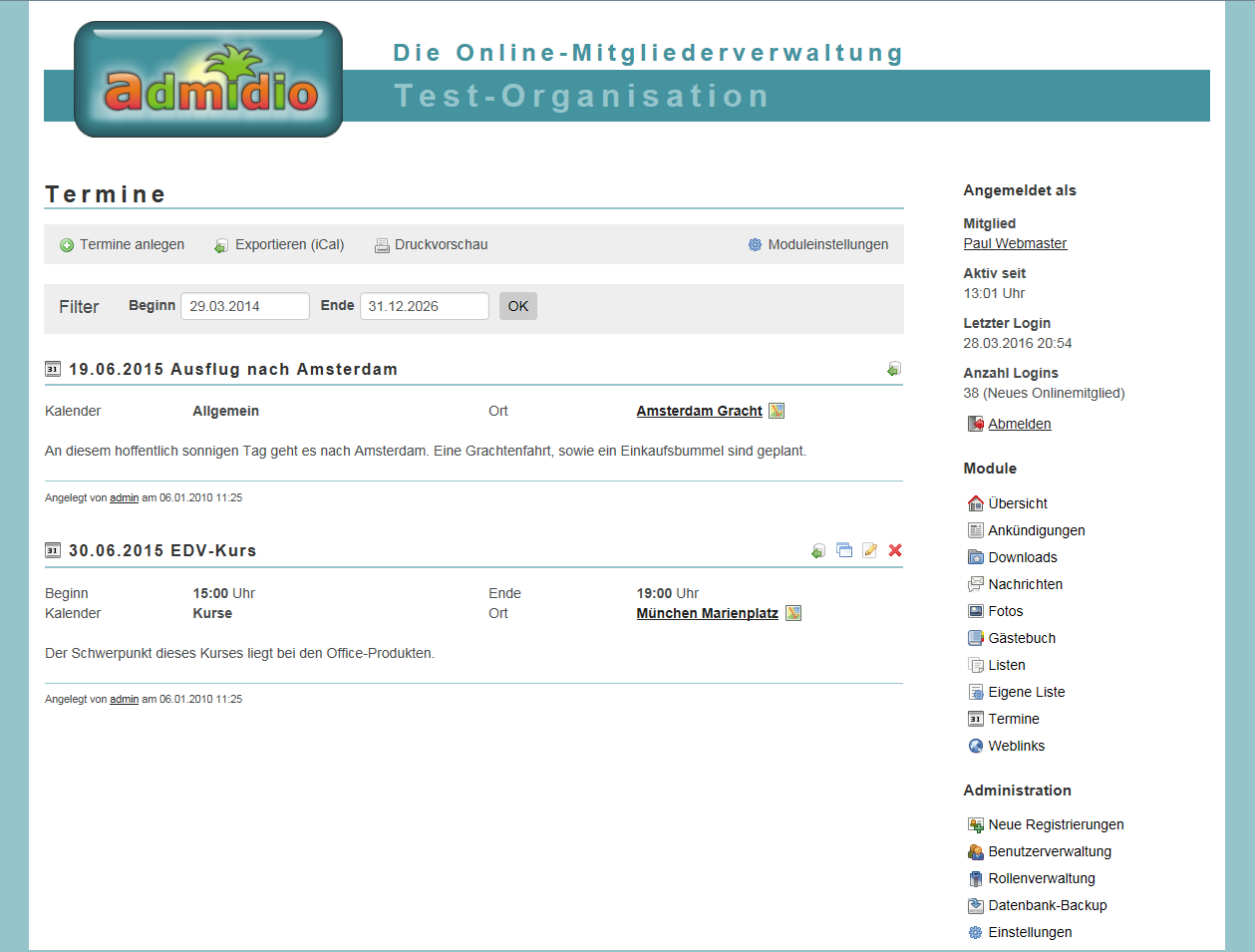Click Exportieren (iCal) in the toolbar

(279, 244)
